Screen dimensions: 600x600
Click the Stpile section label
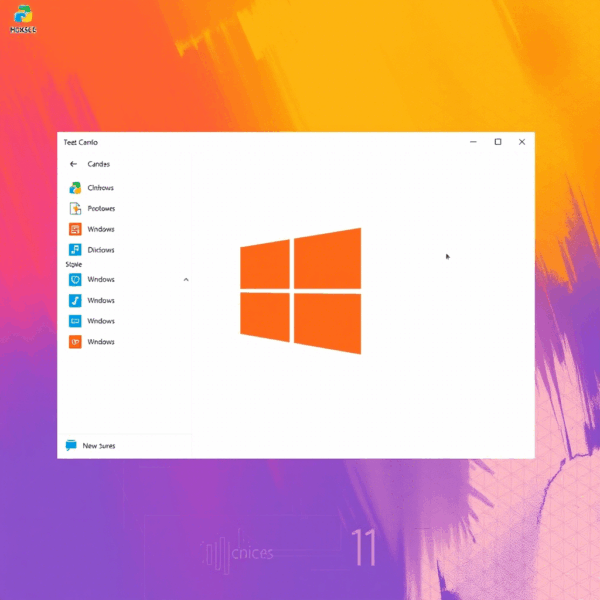coord(73,264)
